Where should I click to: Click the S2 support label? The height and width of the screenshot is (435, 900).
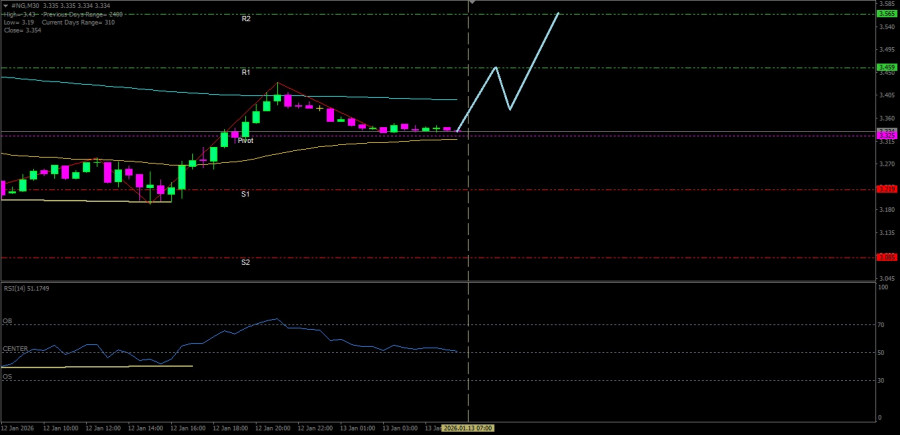tap(245, 262)
